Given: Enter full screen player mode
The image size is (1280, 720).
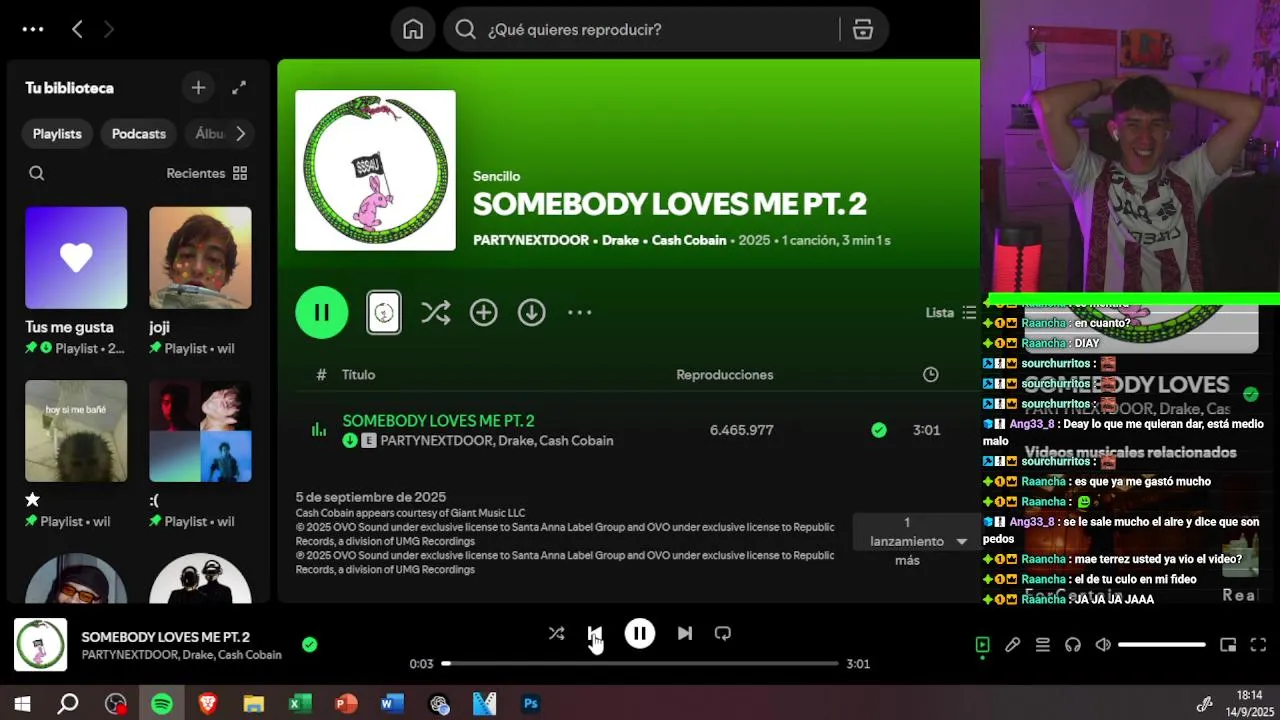Looking at the screenshot, I should (x=1259, y=645).
